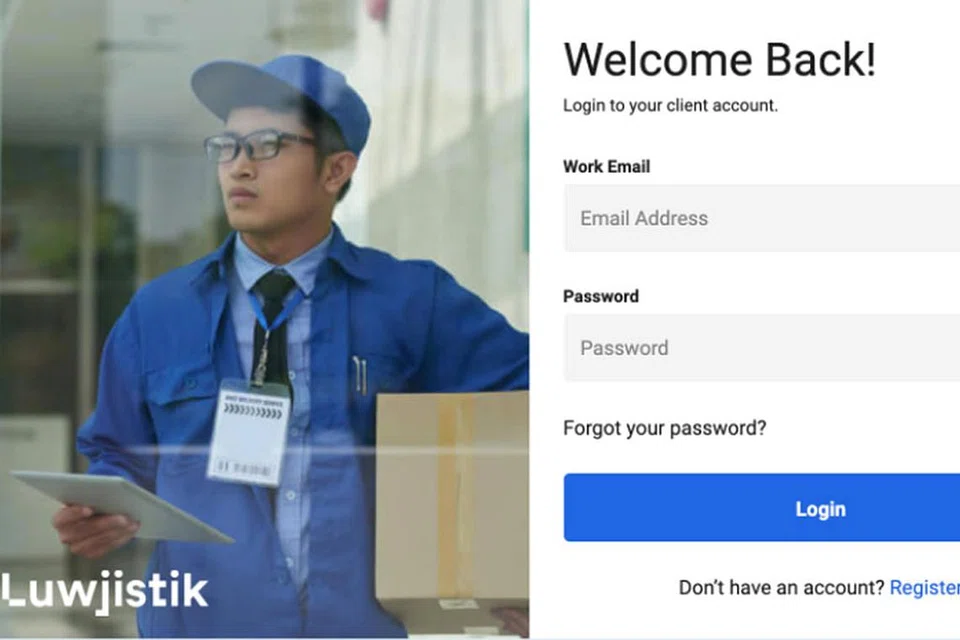Select the Work Email label
Viewport: 960px width, 640px height.
606,167
